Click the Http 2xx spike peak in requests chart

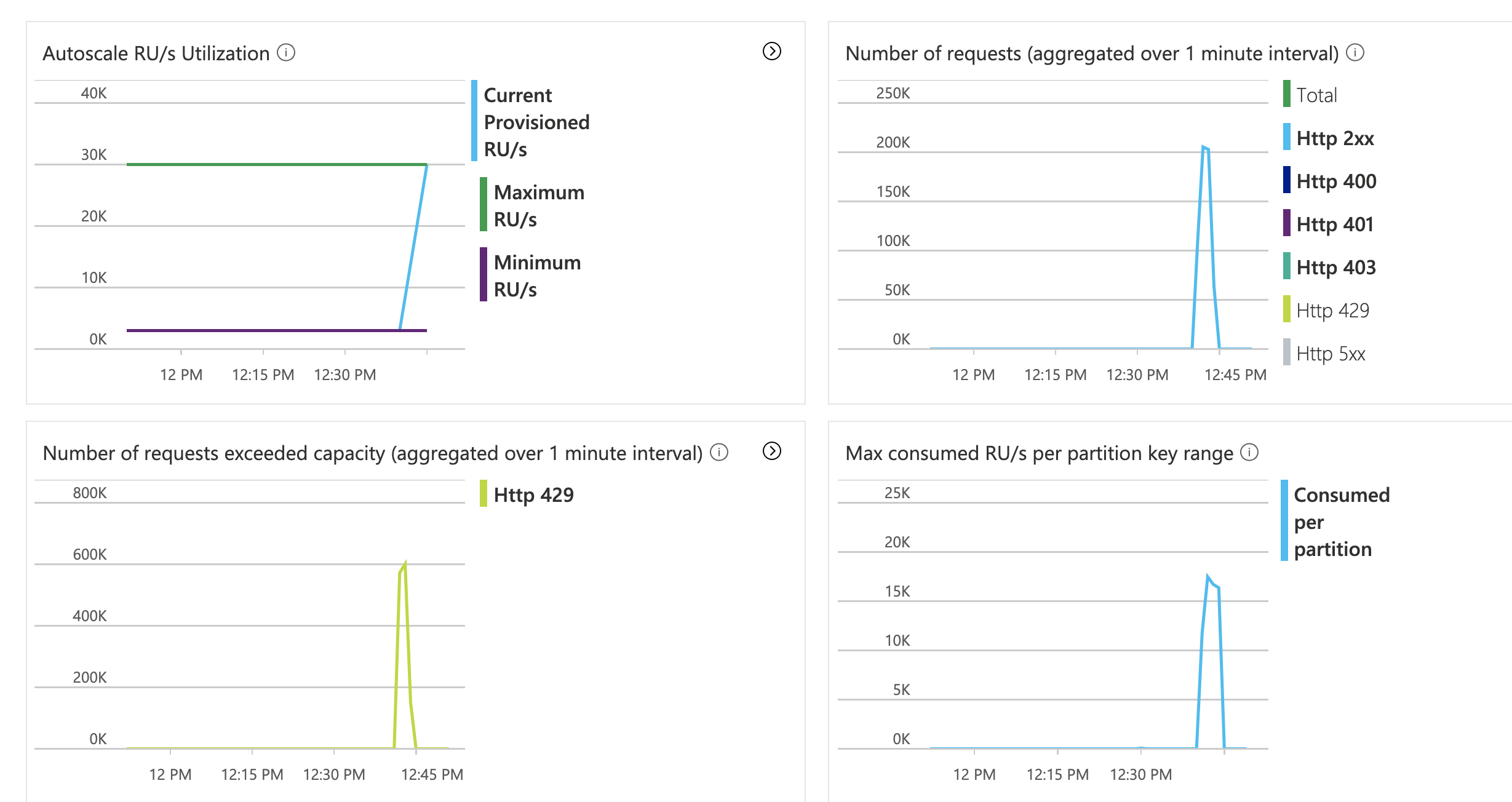pyautogui.click(x=1204, y=147)
